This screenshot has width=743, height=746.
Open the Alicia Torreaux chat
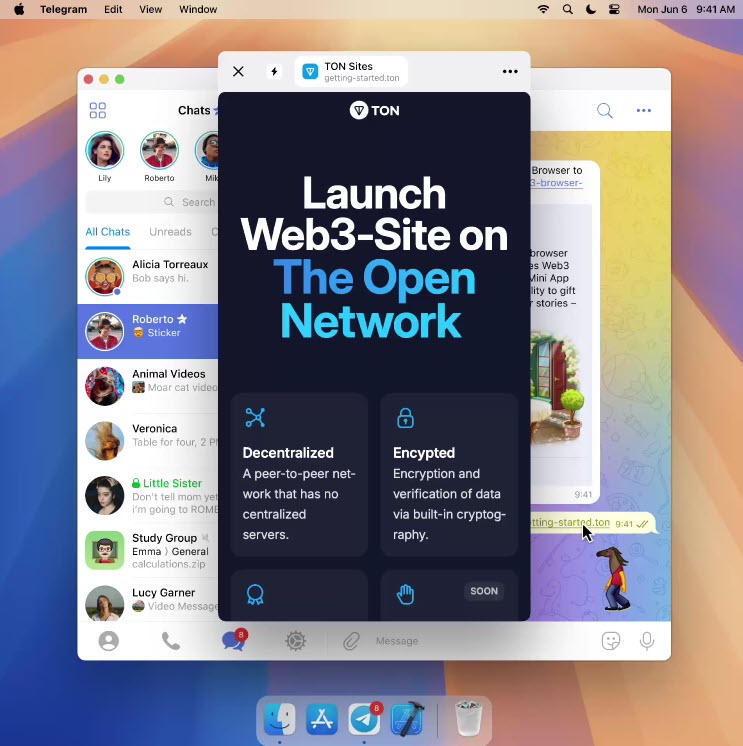[148, 276]
